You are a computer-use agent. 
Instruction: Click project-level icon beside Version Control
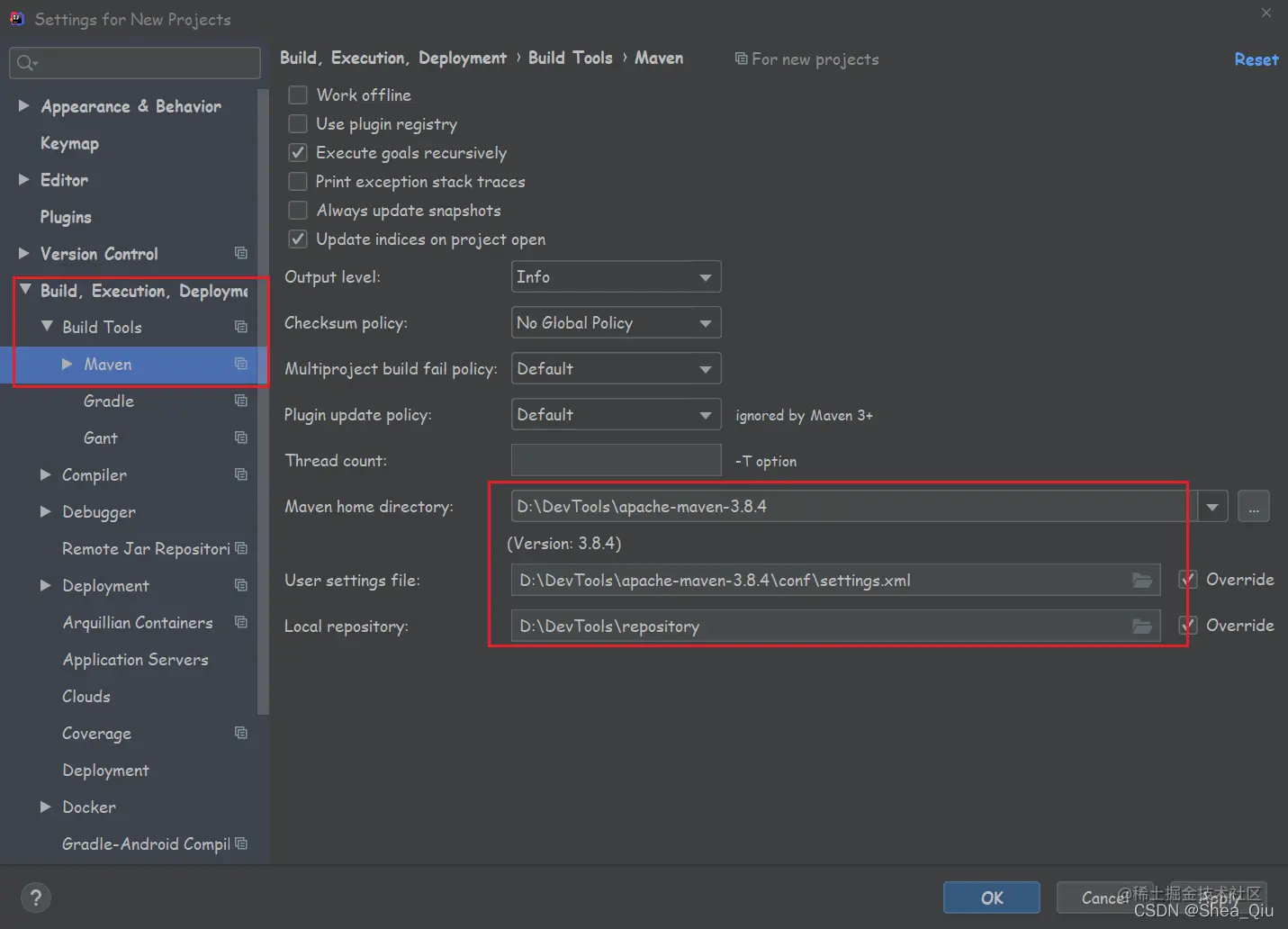tap(241, 254)
